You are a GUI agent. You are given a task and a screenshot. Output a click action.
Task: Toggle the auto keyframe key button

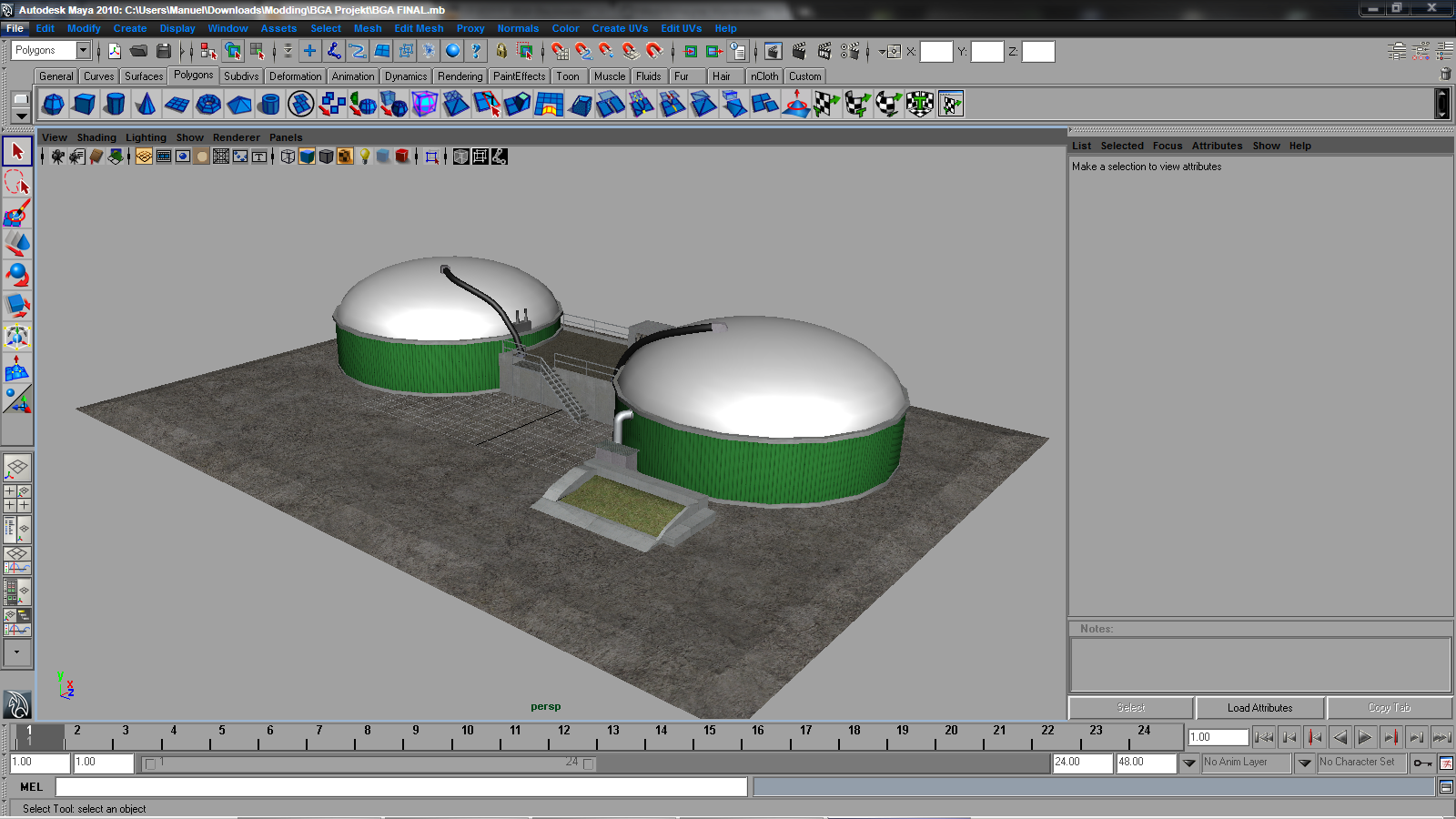click(x=1422, y=763)
